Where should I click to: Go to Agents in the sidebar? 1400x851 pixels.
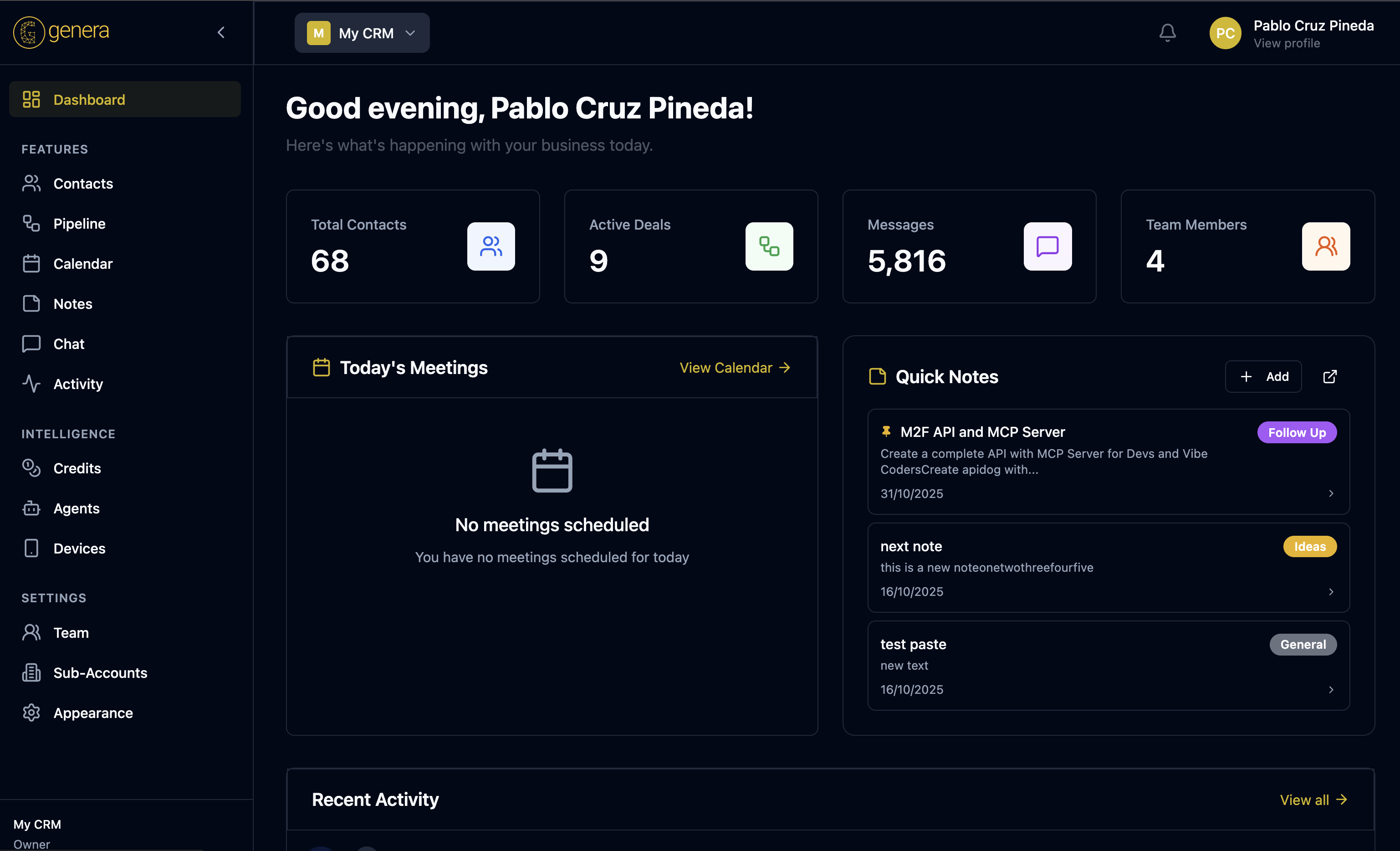(x=76, y=508)
